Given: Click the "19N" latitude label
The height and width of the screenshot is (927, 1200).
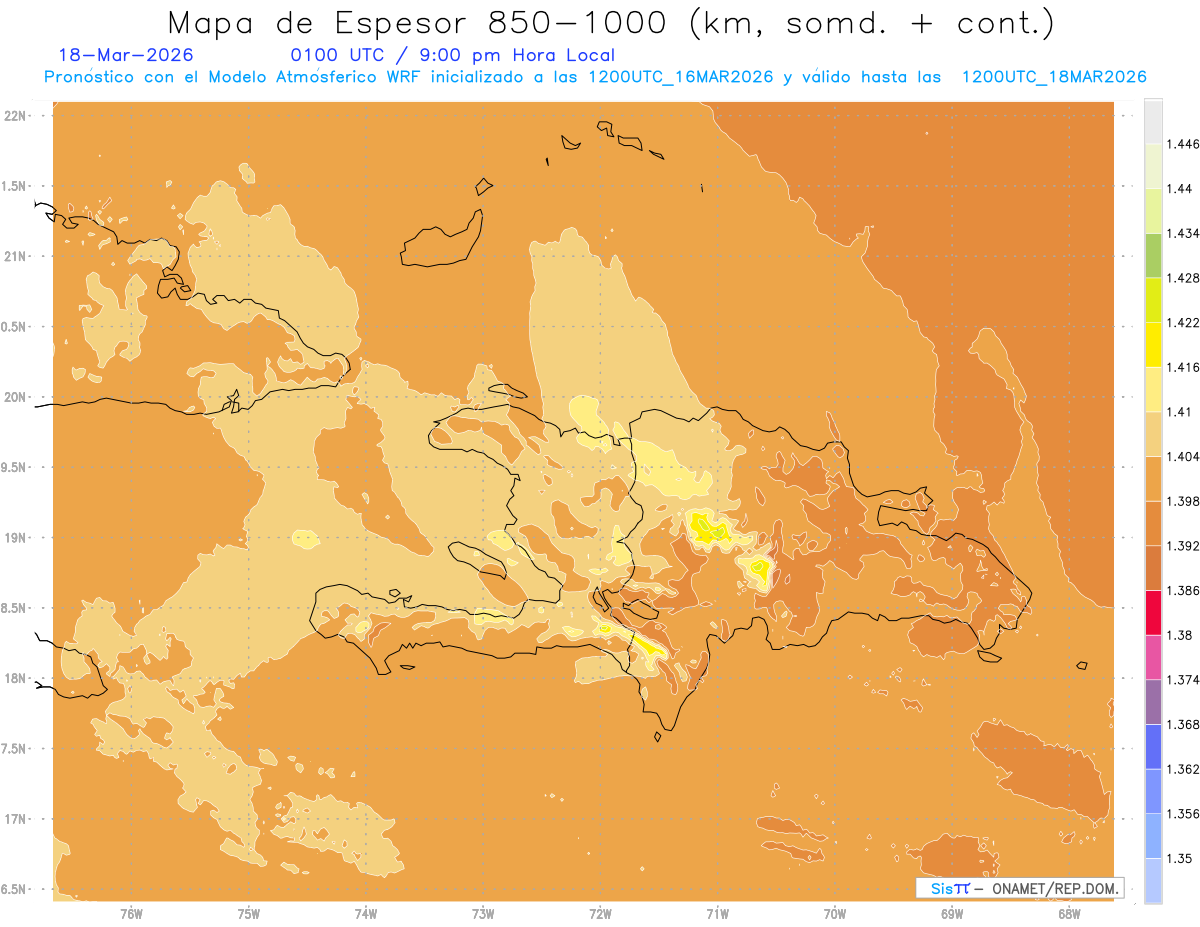Looking at the screenshot, I should 16,538.
